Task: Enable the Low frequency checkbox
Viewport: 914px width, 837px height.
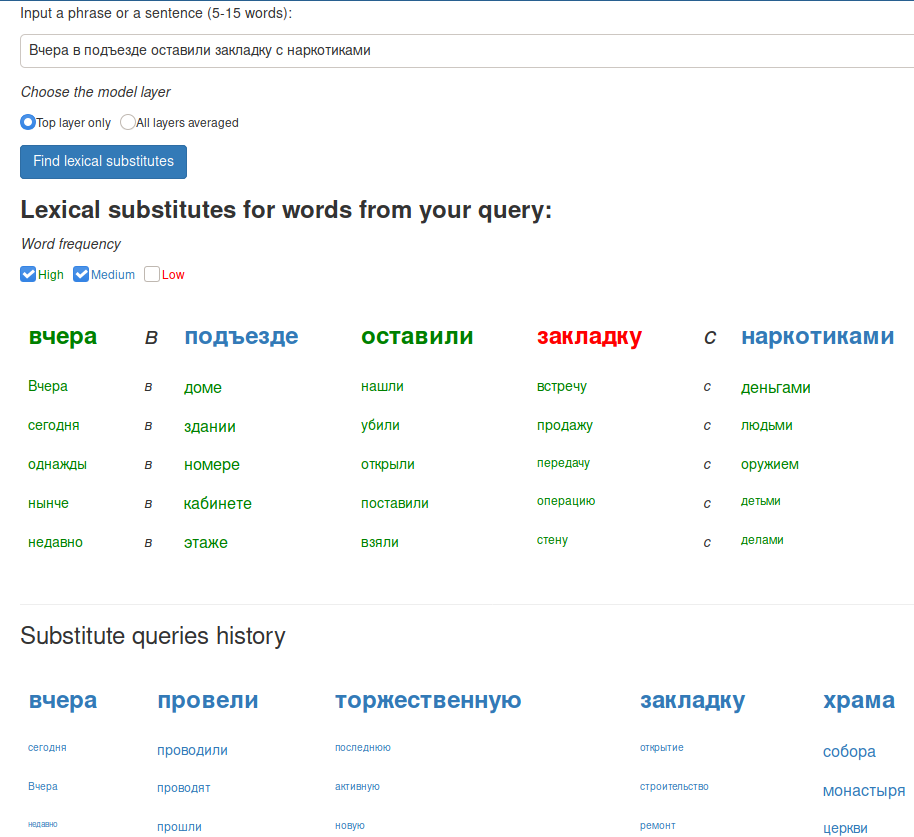Action: coord(152,274)
